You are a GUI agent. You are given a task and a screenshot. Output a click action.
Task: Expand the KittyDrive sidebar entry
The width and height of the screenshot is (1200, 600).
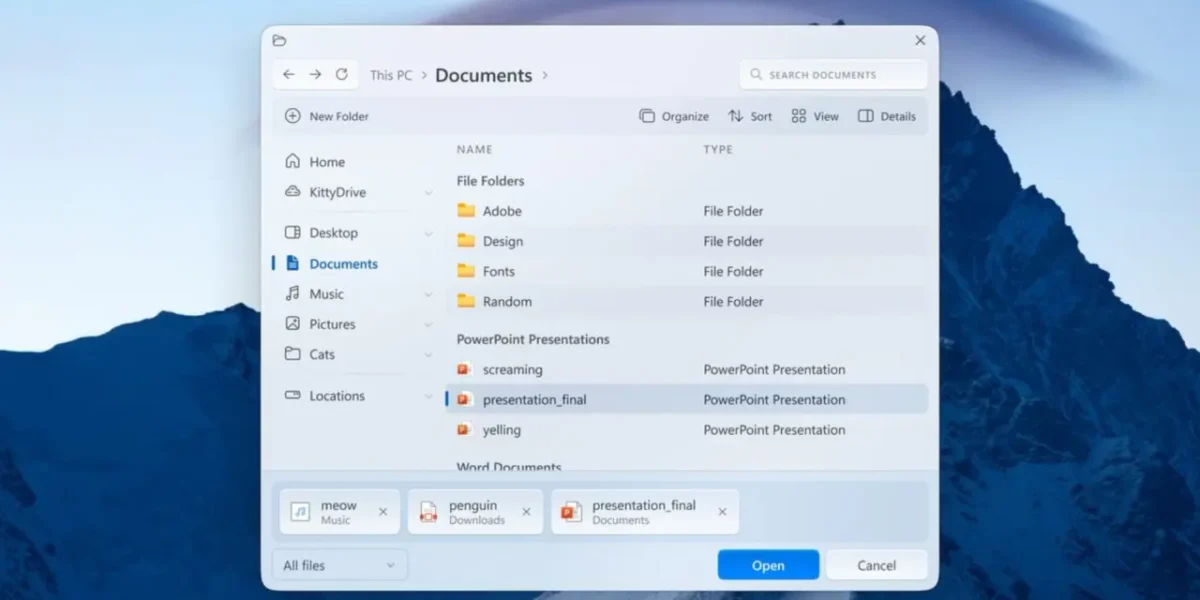pos(428,192)
